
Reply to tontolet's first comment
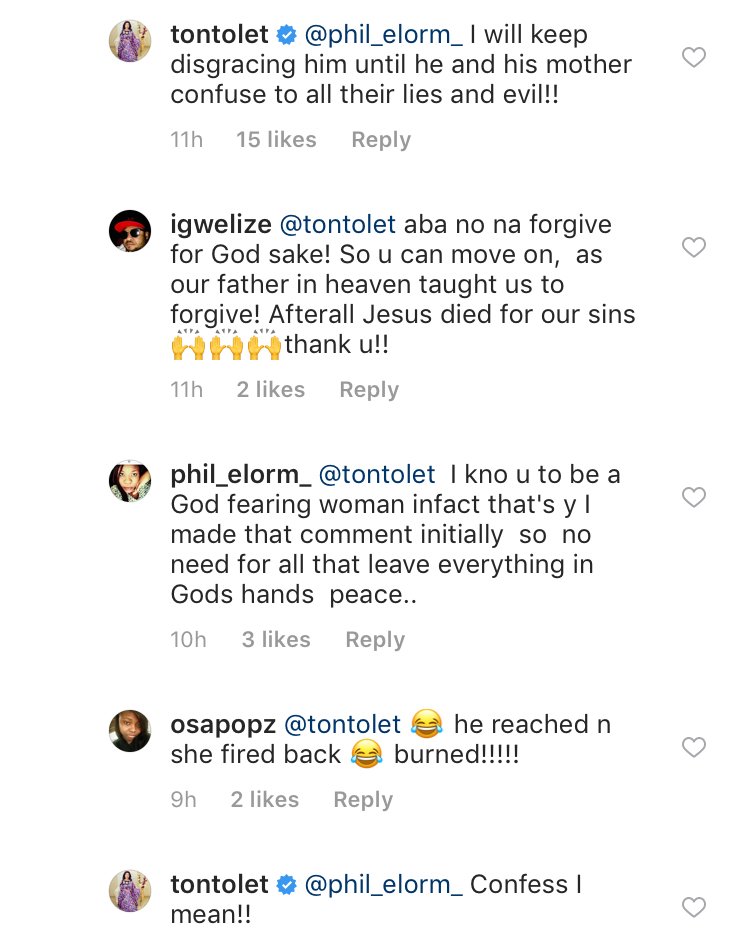[x=380, y=140]
